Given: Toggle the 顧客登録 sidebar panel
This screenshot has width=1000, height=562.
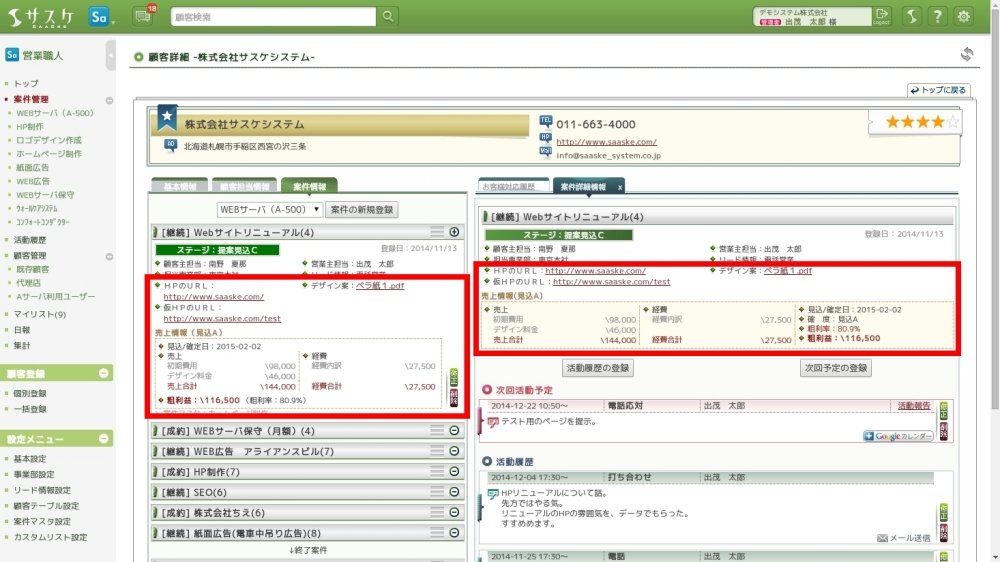Looking at the screenshot, I should click(104, 373).
